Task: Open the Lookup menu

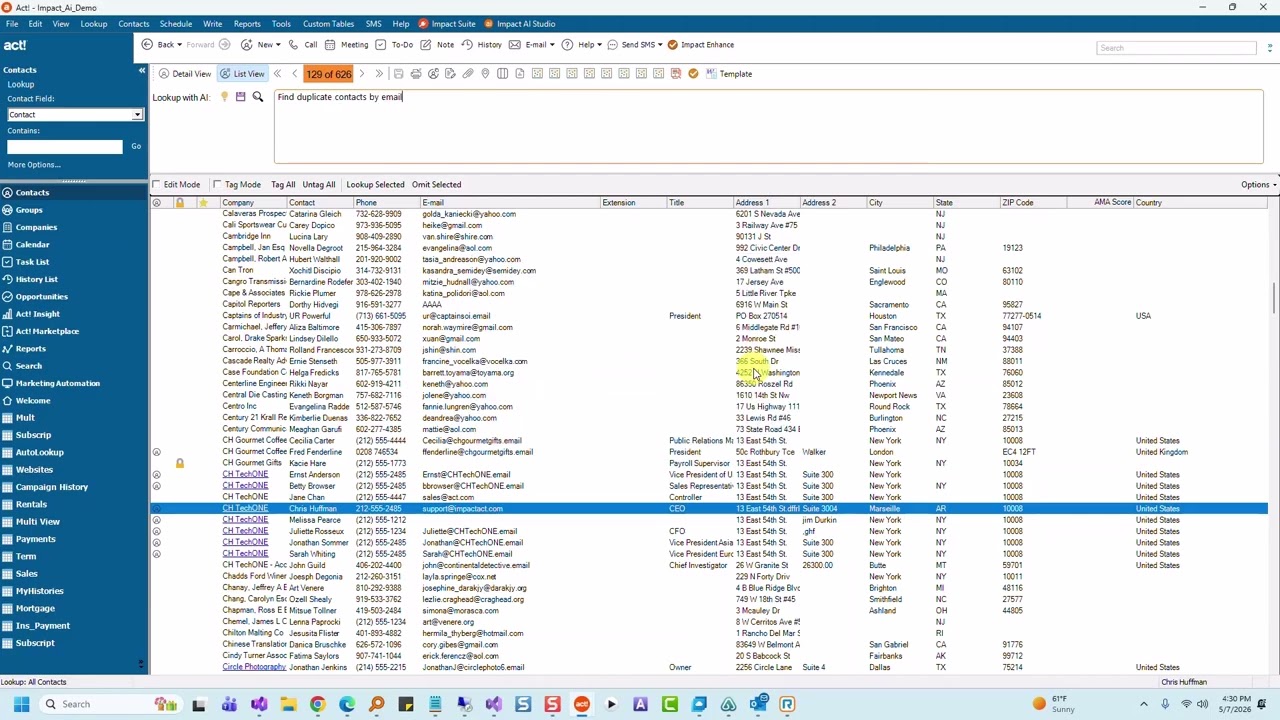Action: (x=93, y=24)
